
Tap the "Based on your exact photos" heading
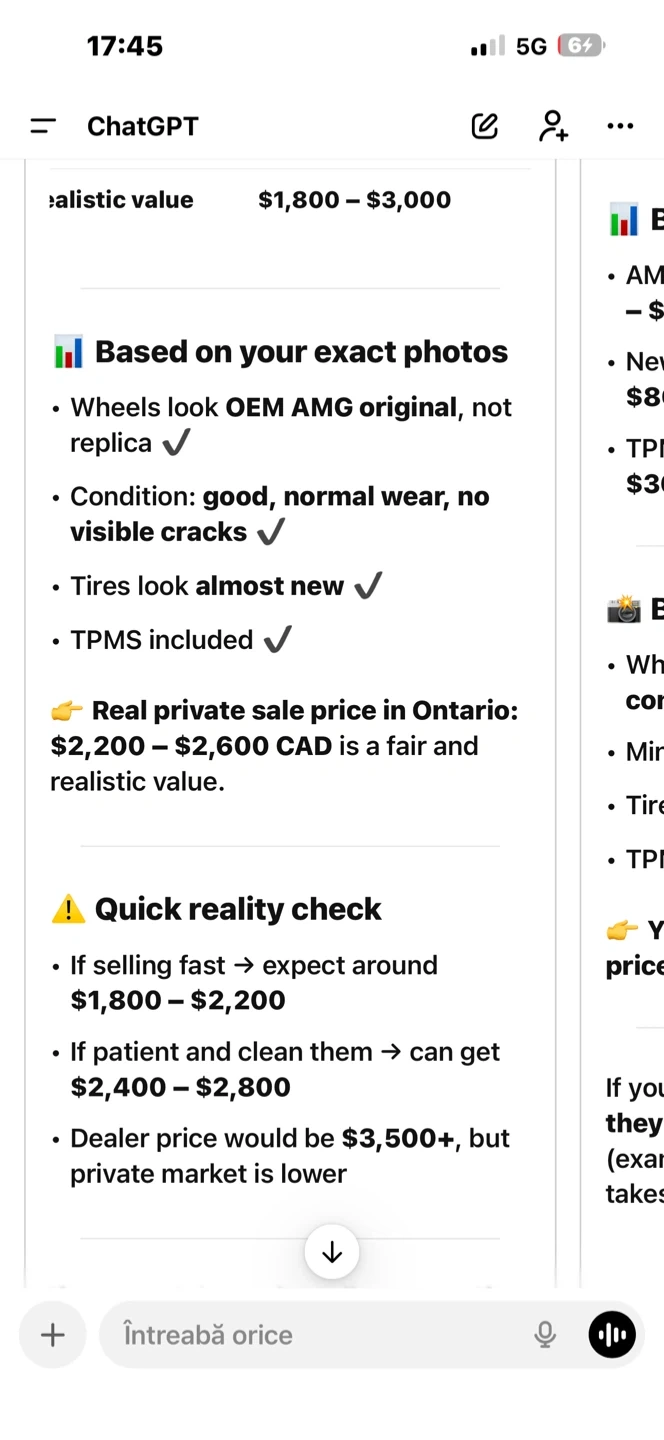[x=300, y=352]
